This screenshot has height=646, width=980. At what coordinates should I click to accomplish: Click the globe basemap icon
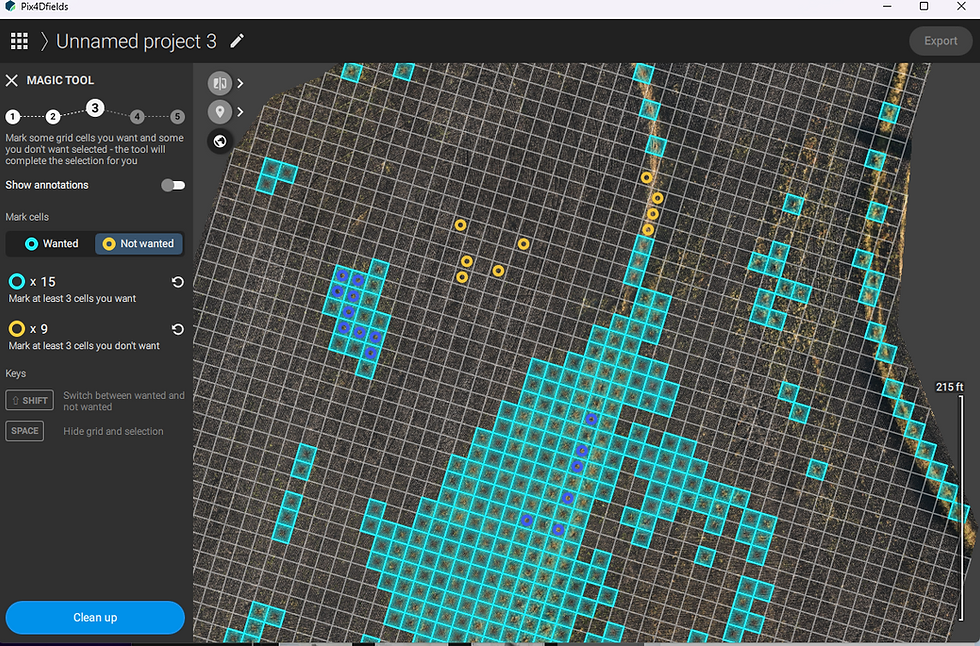tap(219, 141)
